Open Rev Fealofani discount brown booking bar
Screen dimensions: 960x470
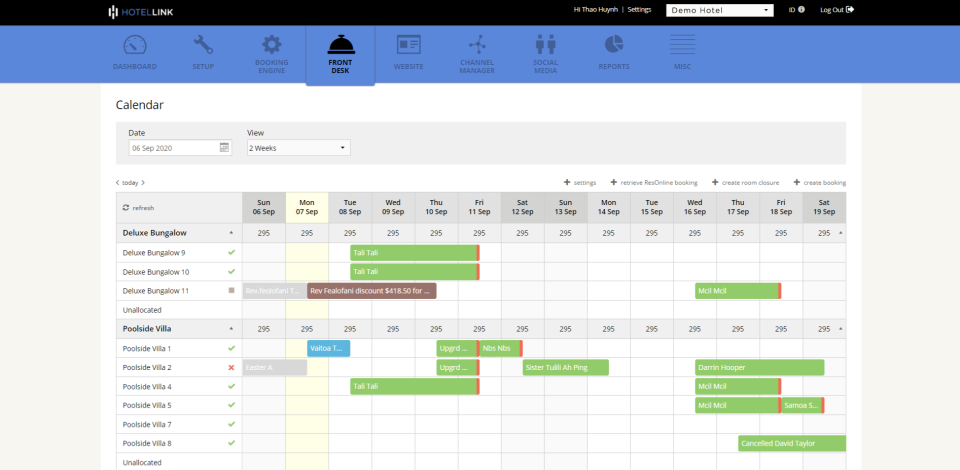(x=372, y=291)
